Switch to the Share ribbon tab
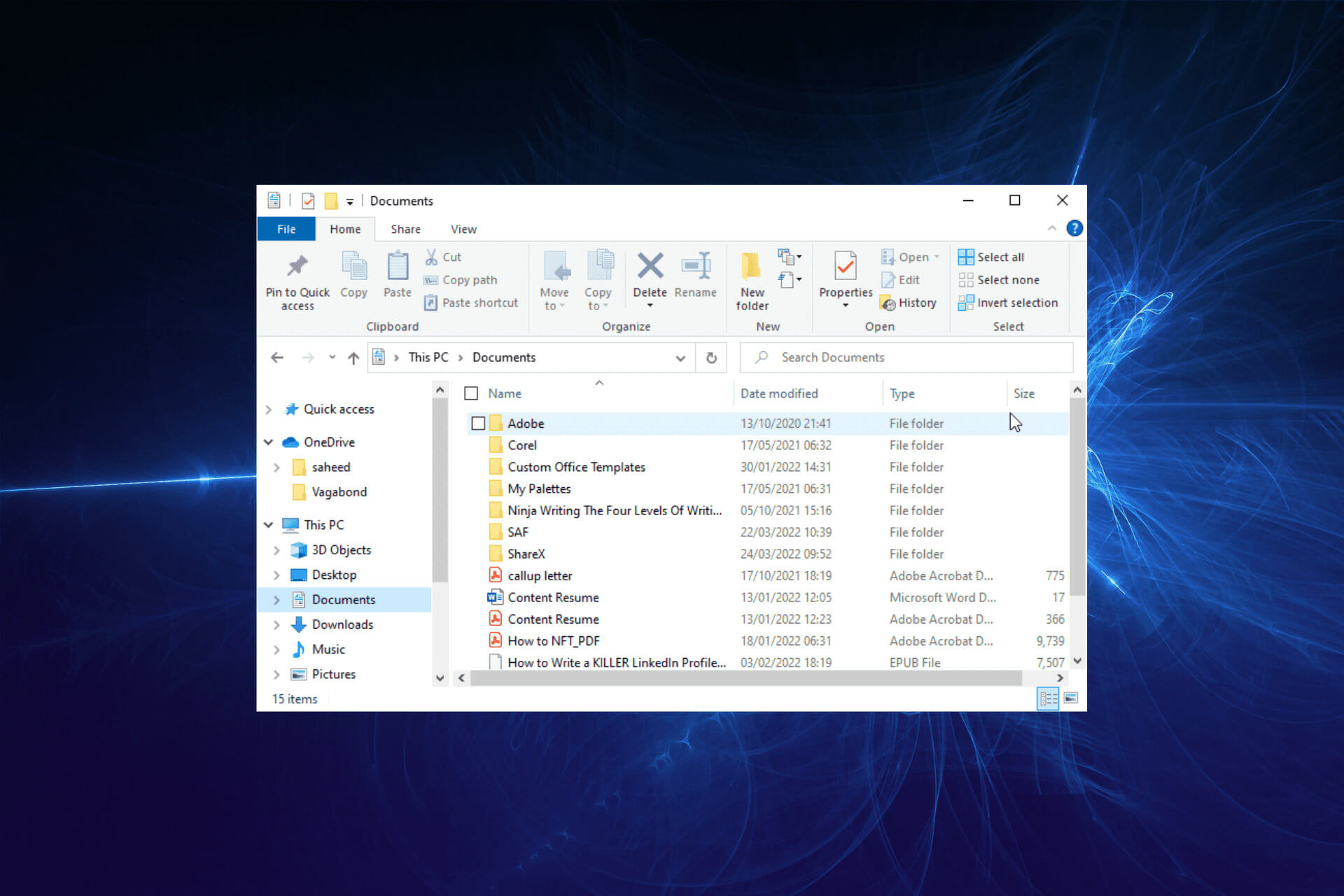1344x896 pixels. point(405,229)
